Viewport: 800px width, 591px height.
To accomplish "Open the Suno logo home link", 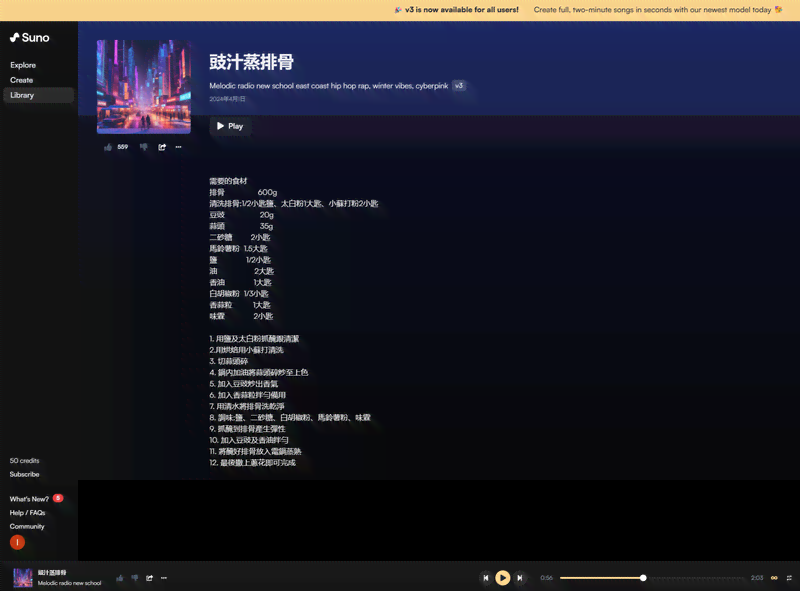I will 30,38.
